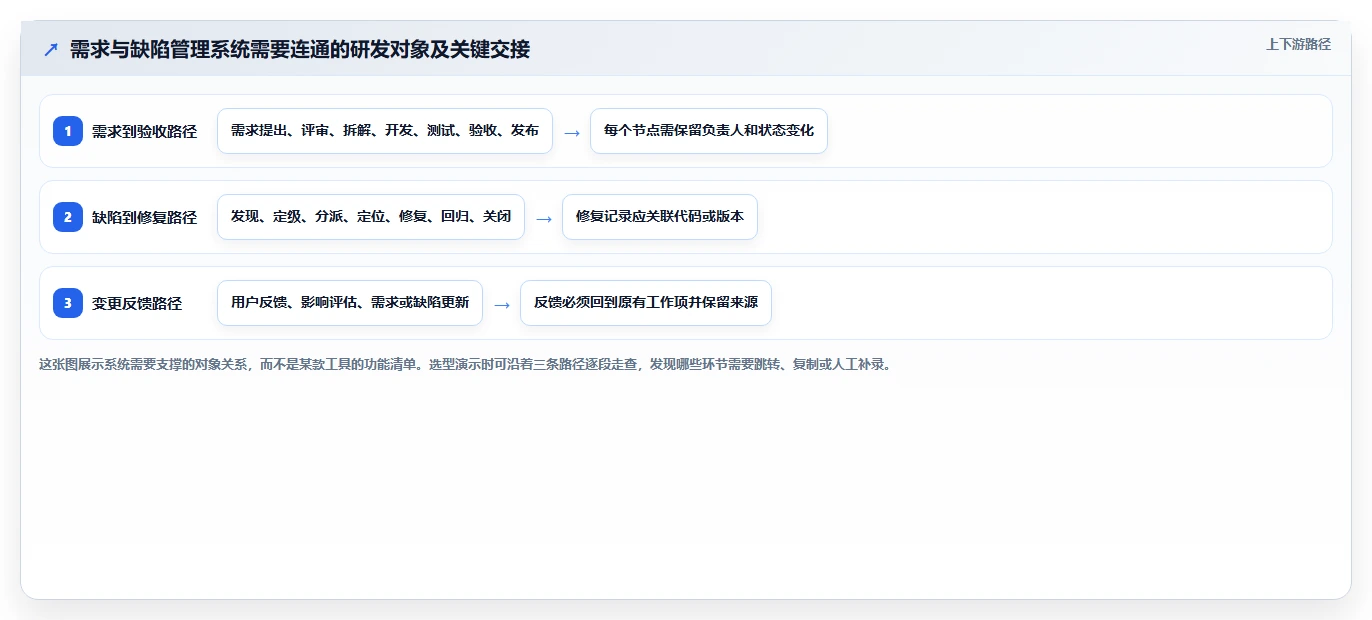Click the 发现、定级、分派 box
The height and width of the screenshot is (620, 1372).
point(371,217)
